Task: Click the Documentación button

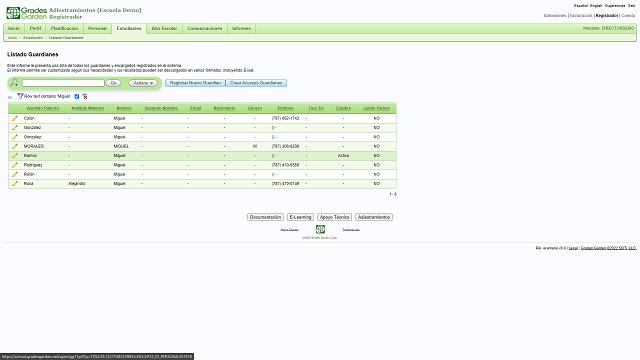Action: 265,217
